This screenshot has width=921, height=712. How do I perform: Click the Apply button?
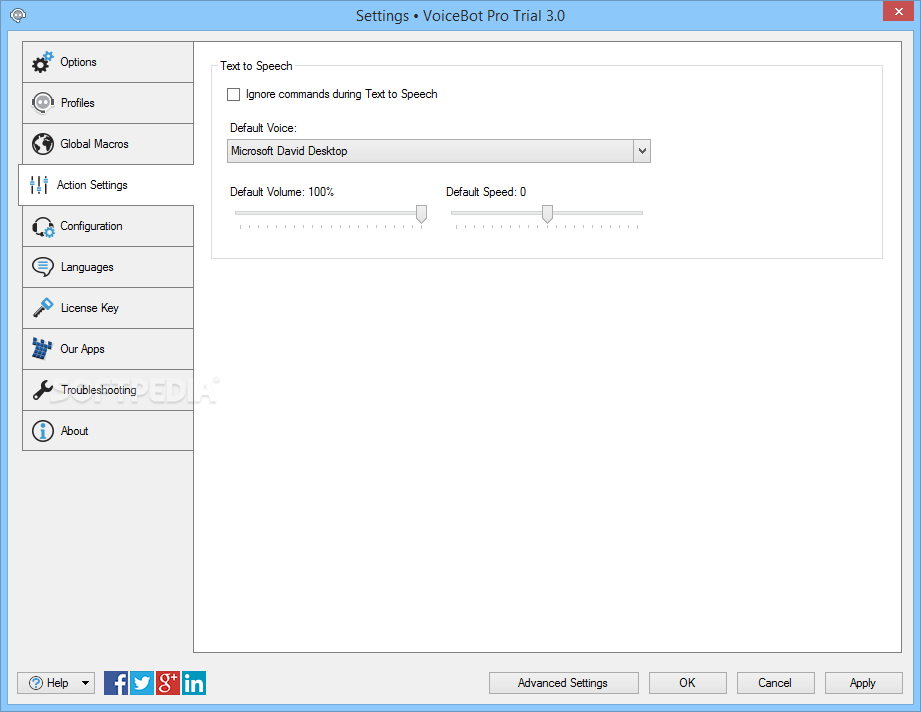click(x=863, y=683)
